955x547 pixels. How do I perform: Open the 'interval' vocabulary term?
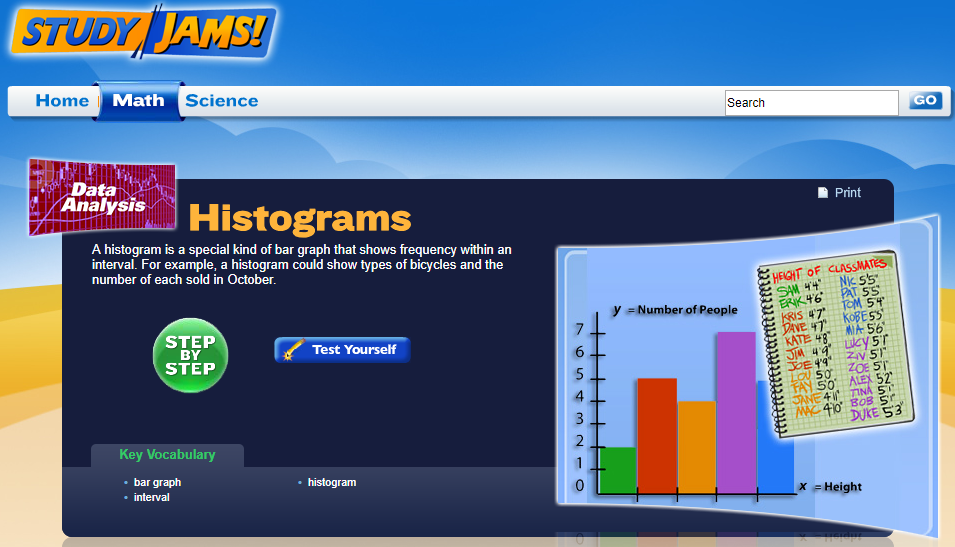[x=152, y=498]
